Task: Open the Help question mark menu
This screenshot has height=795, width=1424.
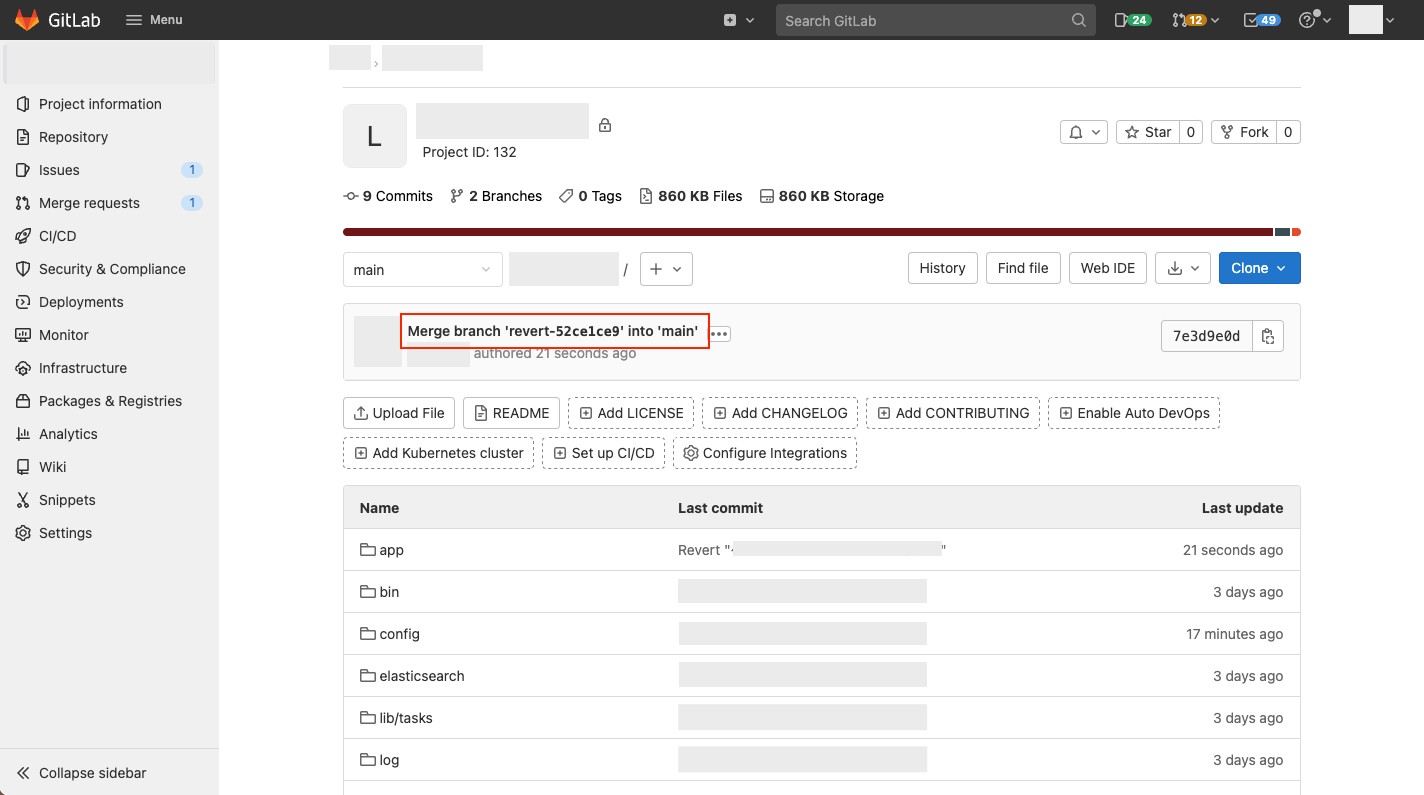Action: [1313, 20]
